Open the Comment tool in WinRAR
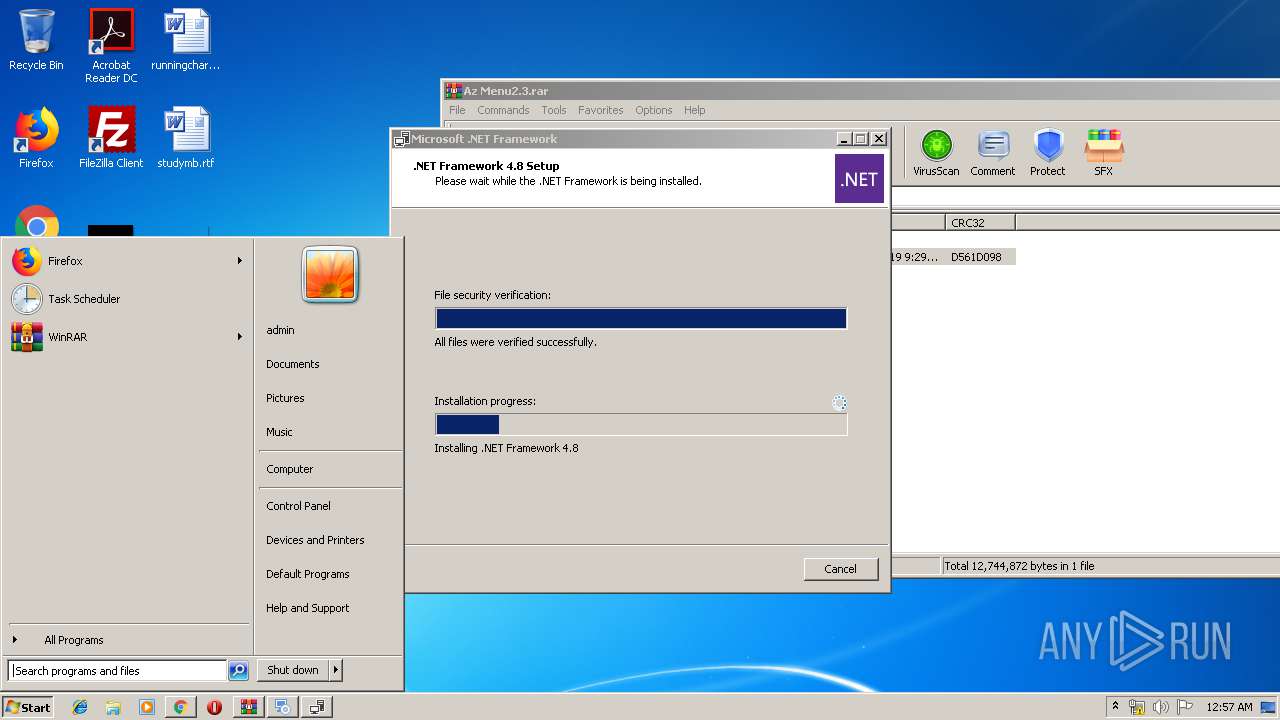 (x=992, y=153)
